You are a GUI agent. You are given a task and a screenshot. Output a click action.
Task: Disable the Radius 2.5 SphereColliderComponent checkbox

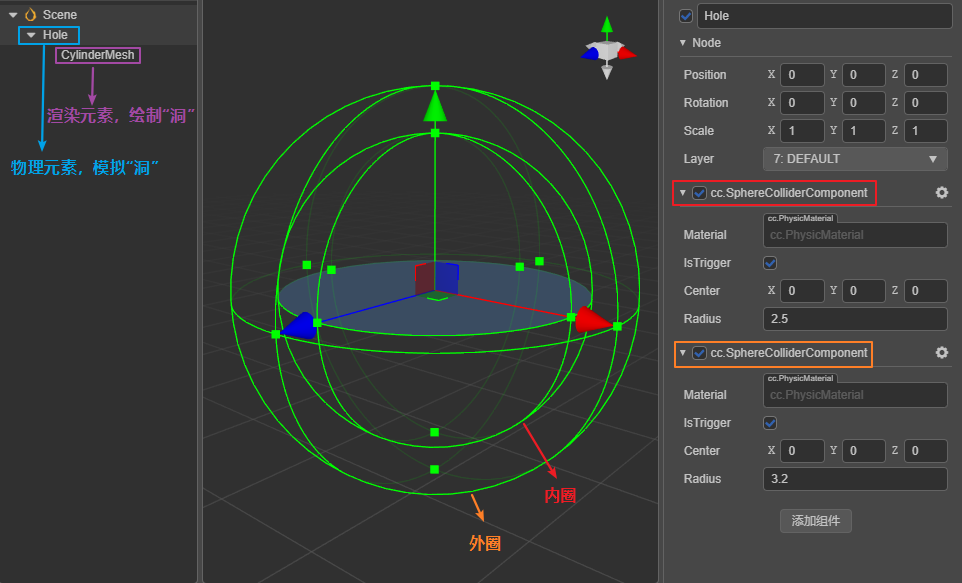point(699,193)
